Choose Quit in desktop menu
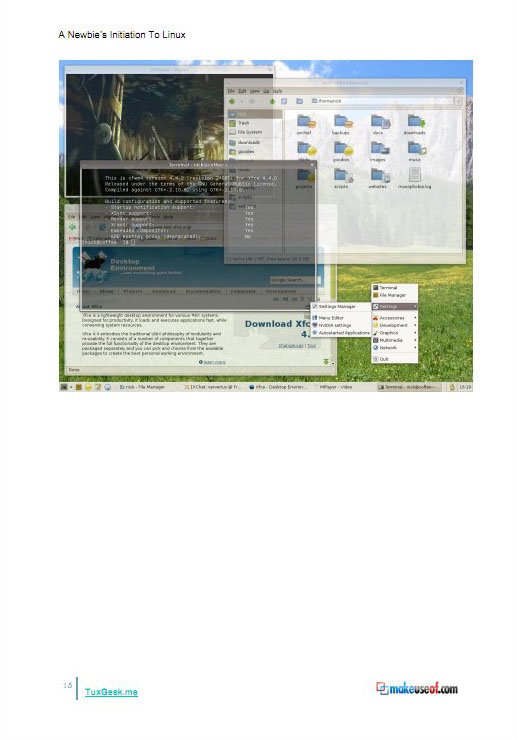This screenshot has width=518, height=740. 394,359
